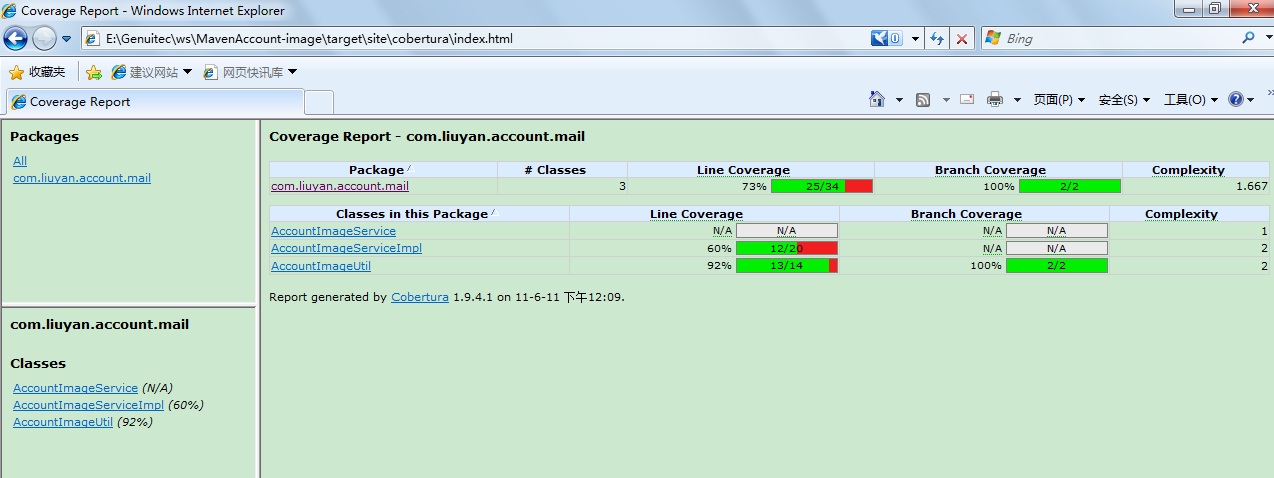Click Branch Coverage header in package table
Screen dimensions: 1274x478
(x=998, y=170)
